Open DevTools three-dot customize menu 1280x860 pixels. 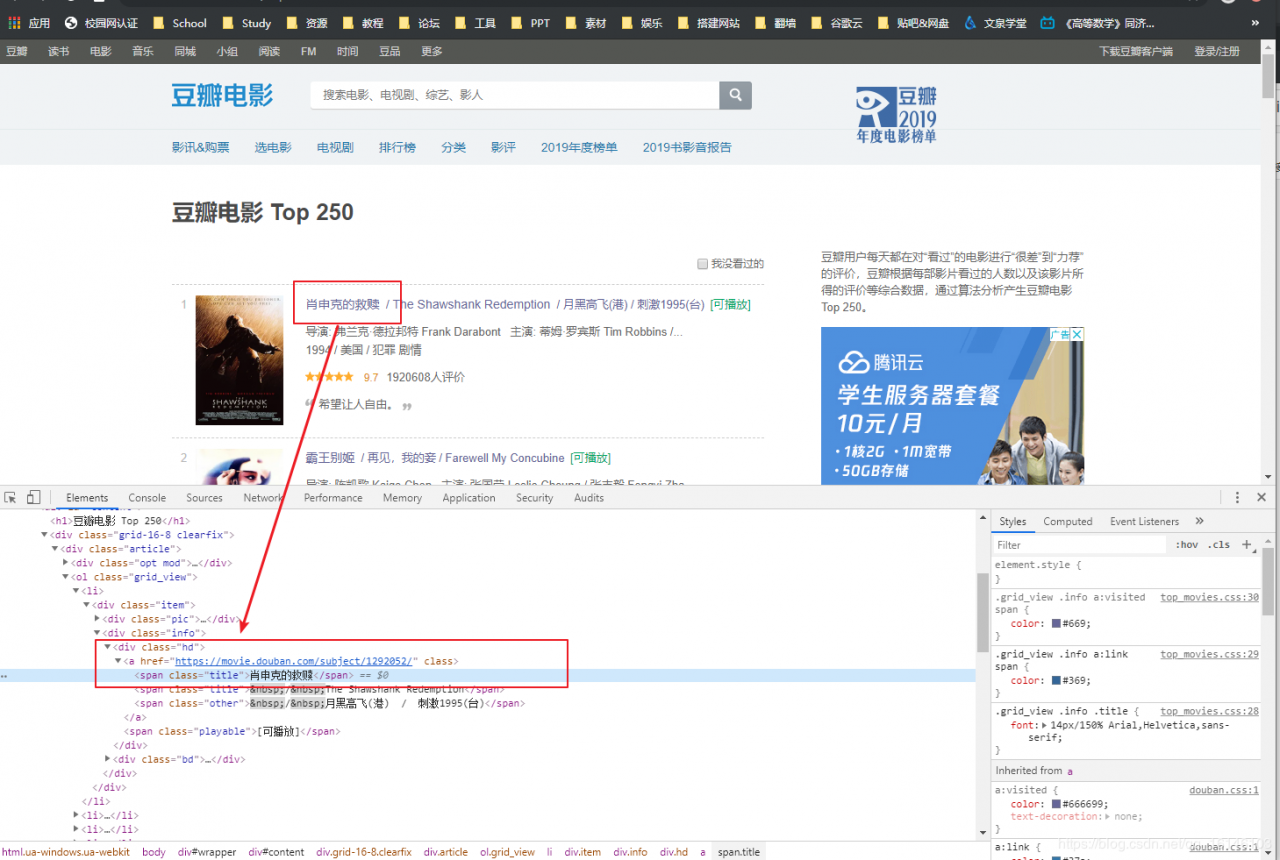(1237, 497)
